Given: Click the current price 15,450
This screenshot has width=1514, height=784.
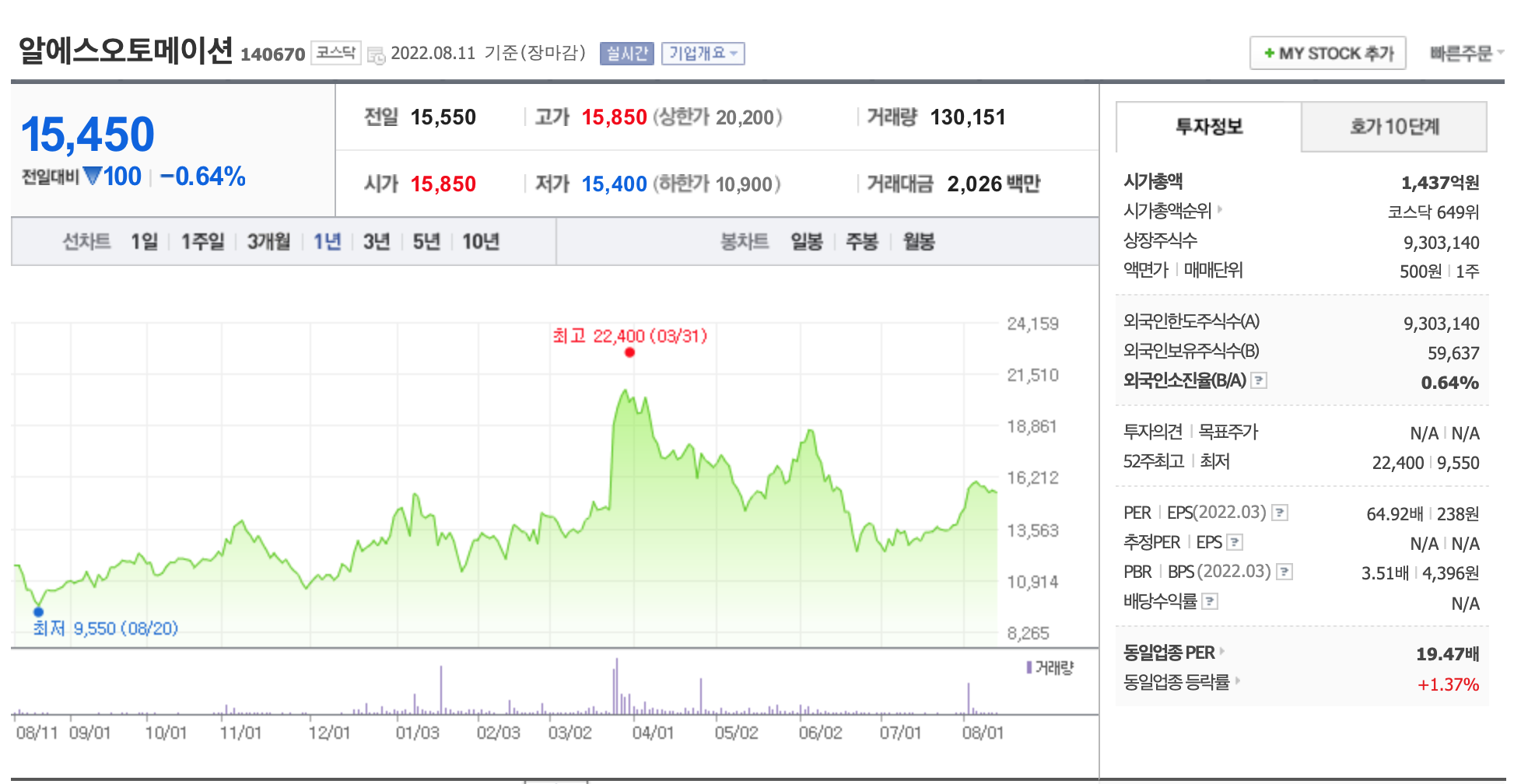Looking at the screenshot, I should 88,134.
